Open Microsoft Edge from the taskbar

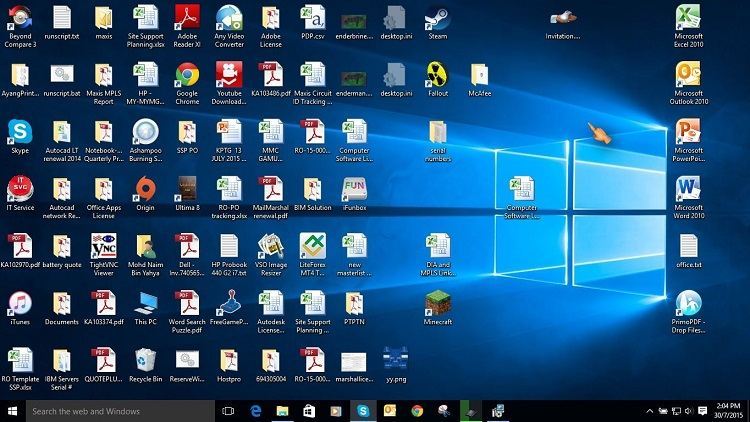point(256,411)
